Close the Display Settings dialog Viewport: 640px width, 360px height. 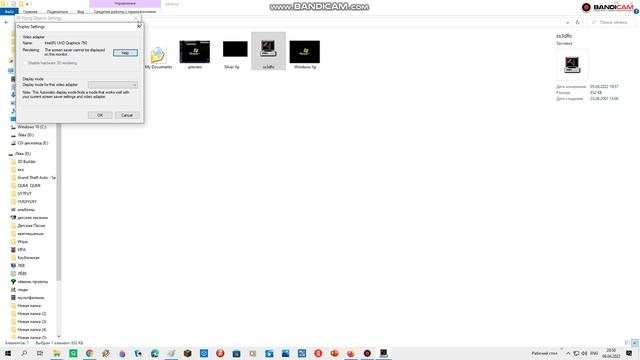click(139, 26)
